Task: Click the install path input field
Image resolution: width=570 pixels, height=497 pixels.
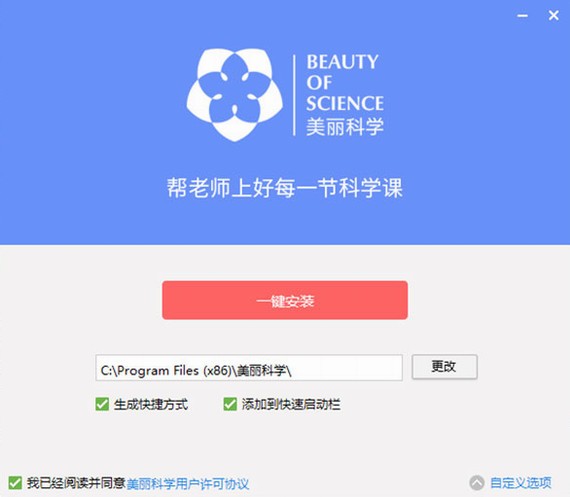Action: [249, 368]
